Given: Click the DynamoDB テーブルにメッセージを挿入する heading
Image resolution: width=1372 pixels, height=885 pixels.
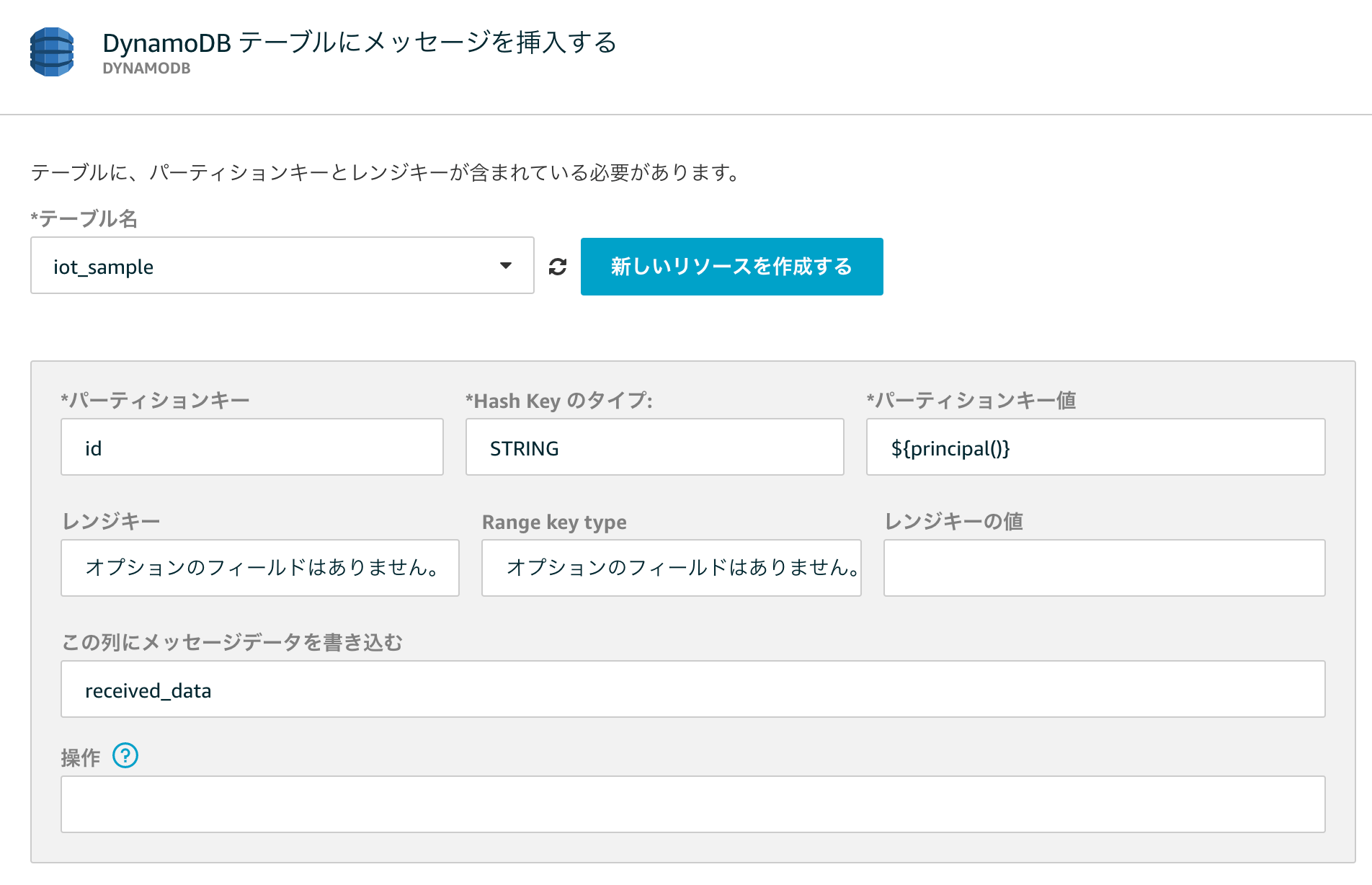Looking at the screenshot, I should coord(360,43).
